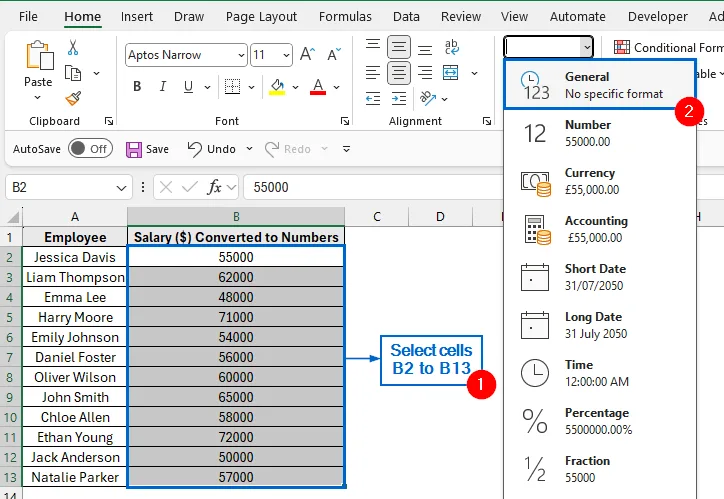Click the Redo arrow
724x499 pixels.
pos(272,149)
